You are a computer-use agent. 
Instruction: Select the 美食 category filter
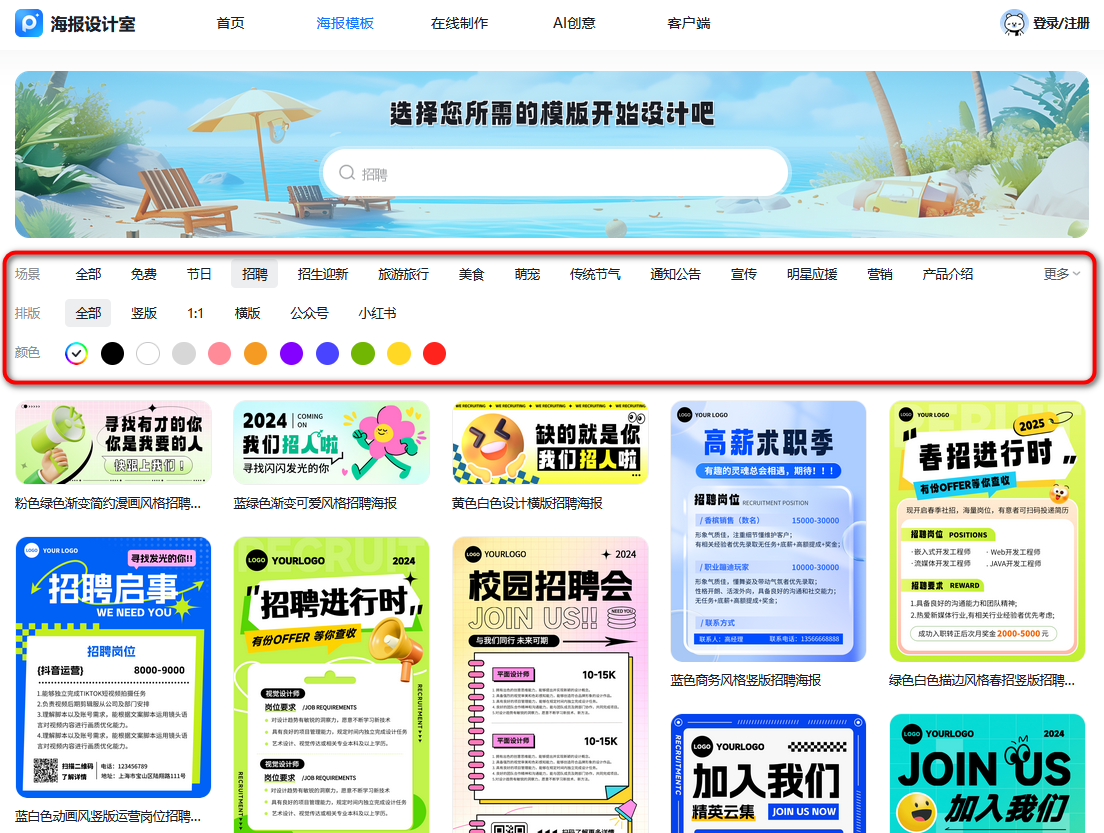click(x=471, y=273)
